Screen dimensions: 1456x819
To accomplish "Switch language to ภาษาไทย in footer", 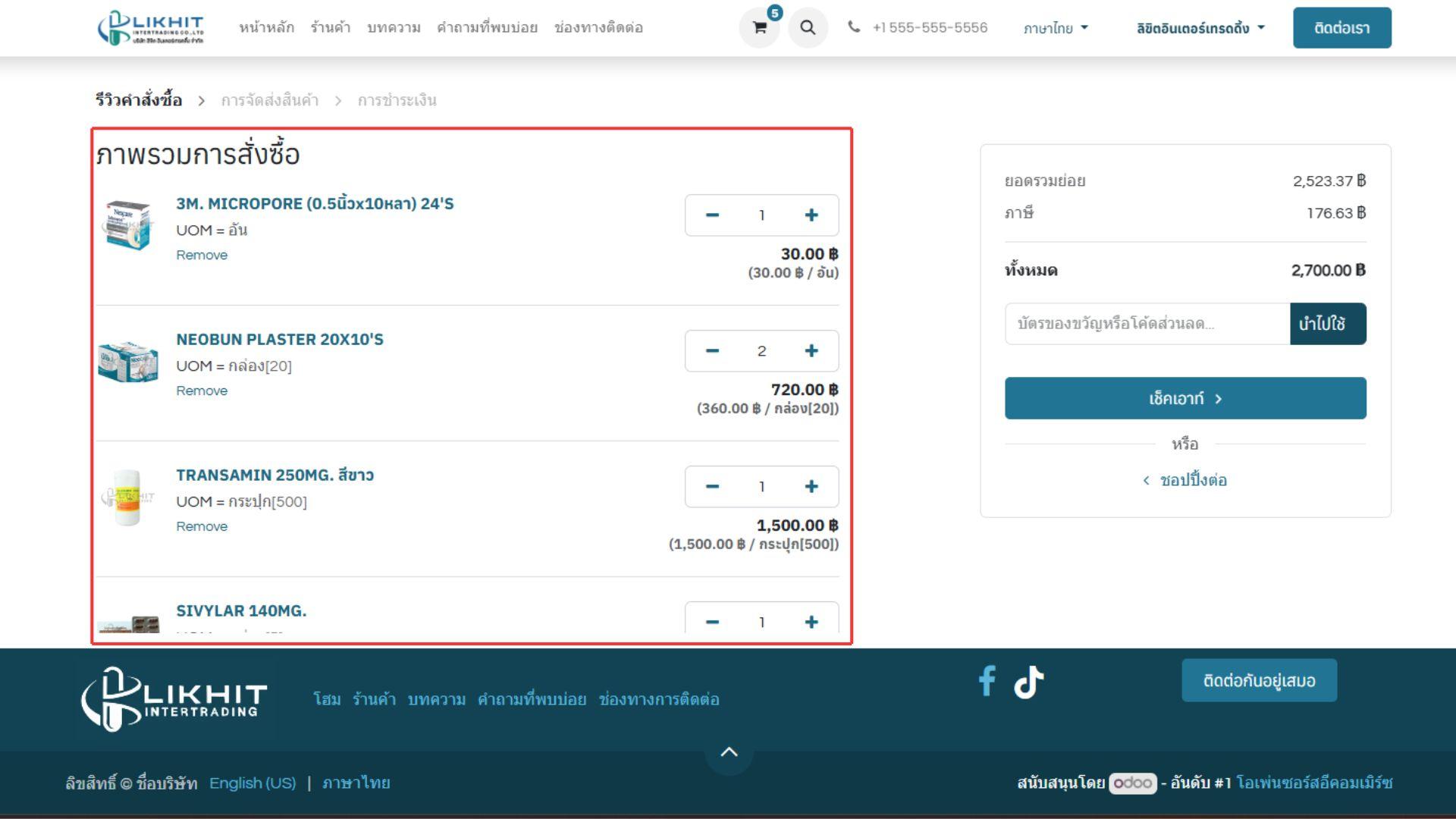I will 356,783.
